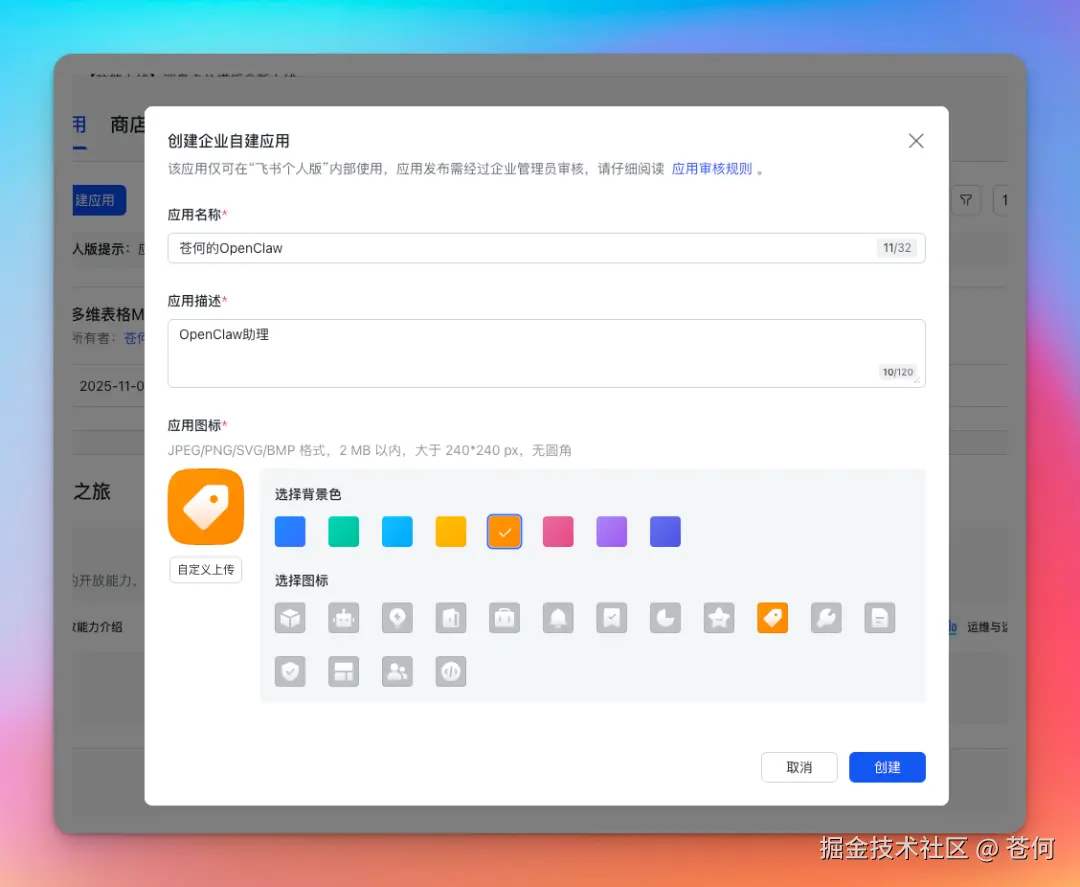1080x887 pixels.
Task: Select the currently highlighted tag icon
Action: (x=772, y=618)
